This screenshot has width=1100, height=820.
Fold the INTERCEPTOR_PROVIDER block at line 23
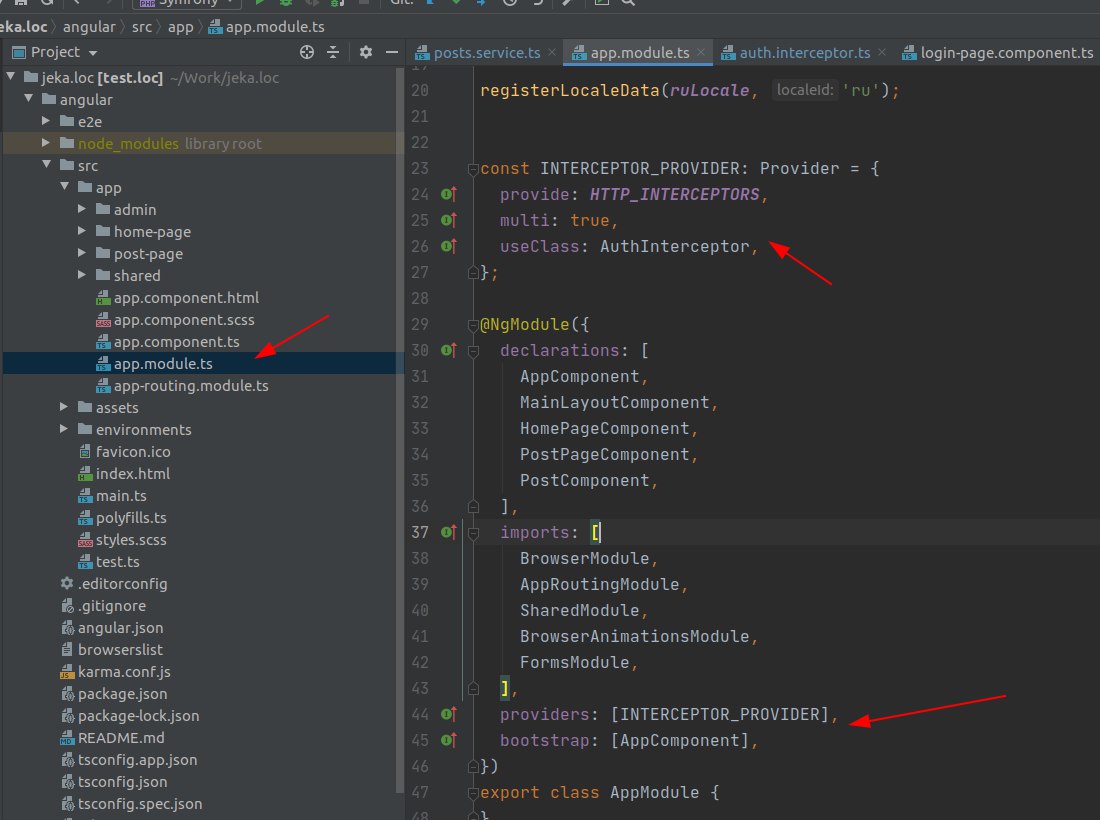pyautogui.click(x=473, y=168)
